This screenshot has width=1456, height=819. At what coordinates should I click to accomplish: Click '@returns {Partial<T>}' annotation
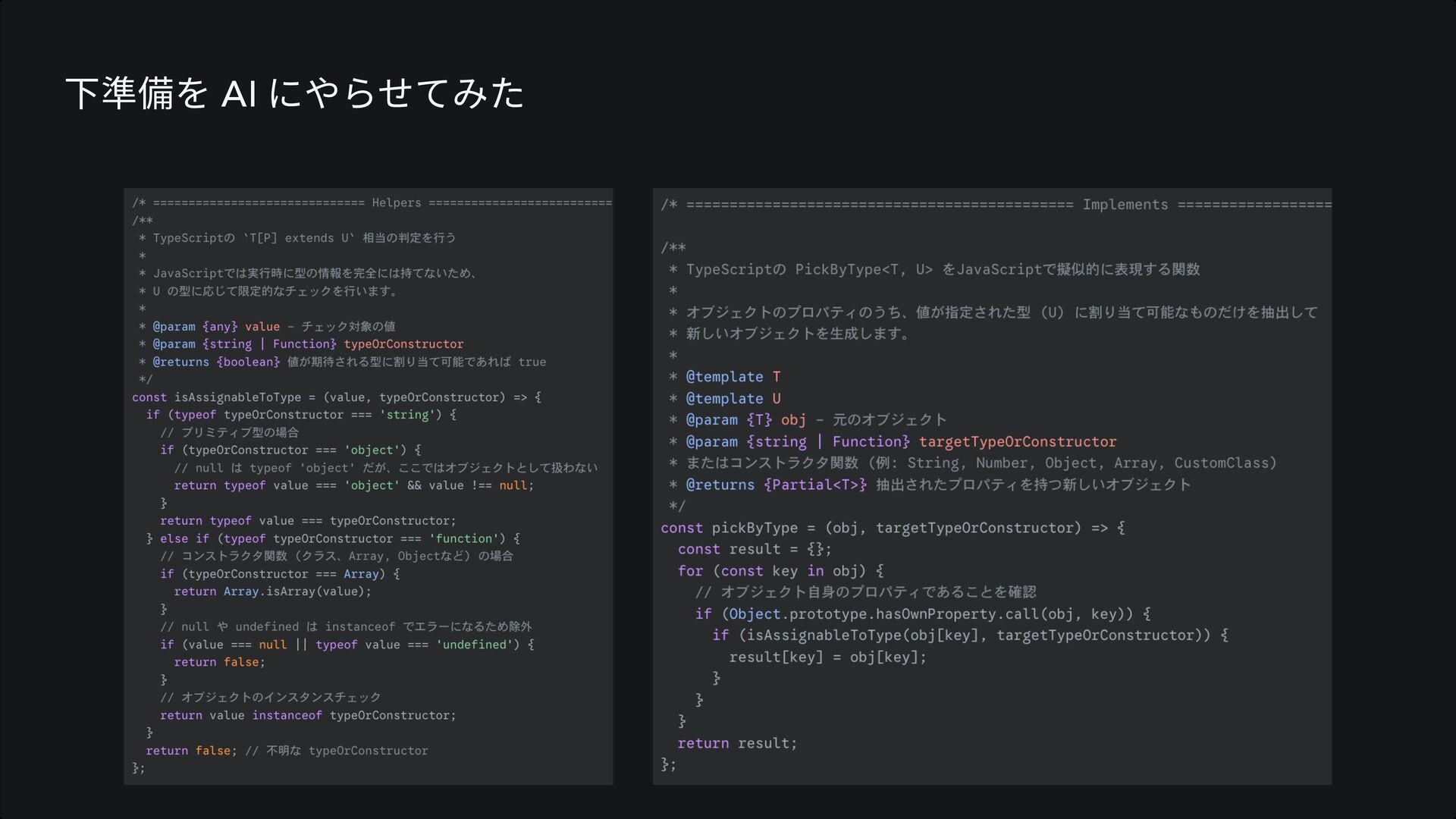pyautogui.click(x=775, y=485)
